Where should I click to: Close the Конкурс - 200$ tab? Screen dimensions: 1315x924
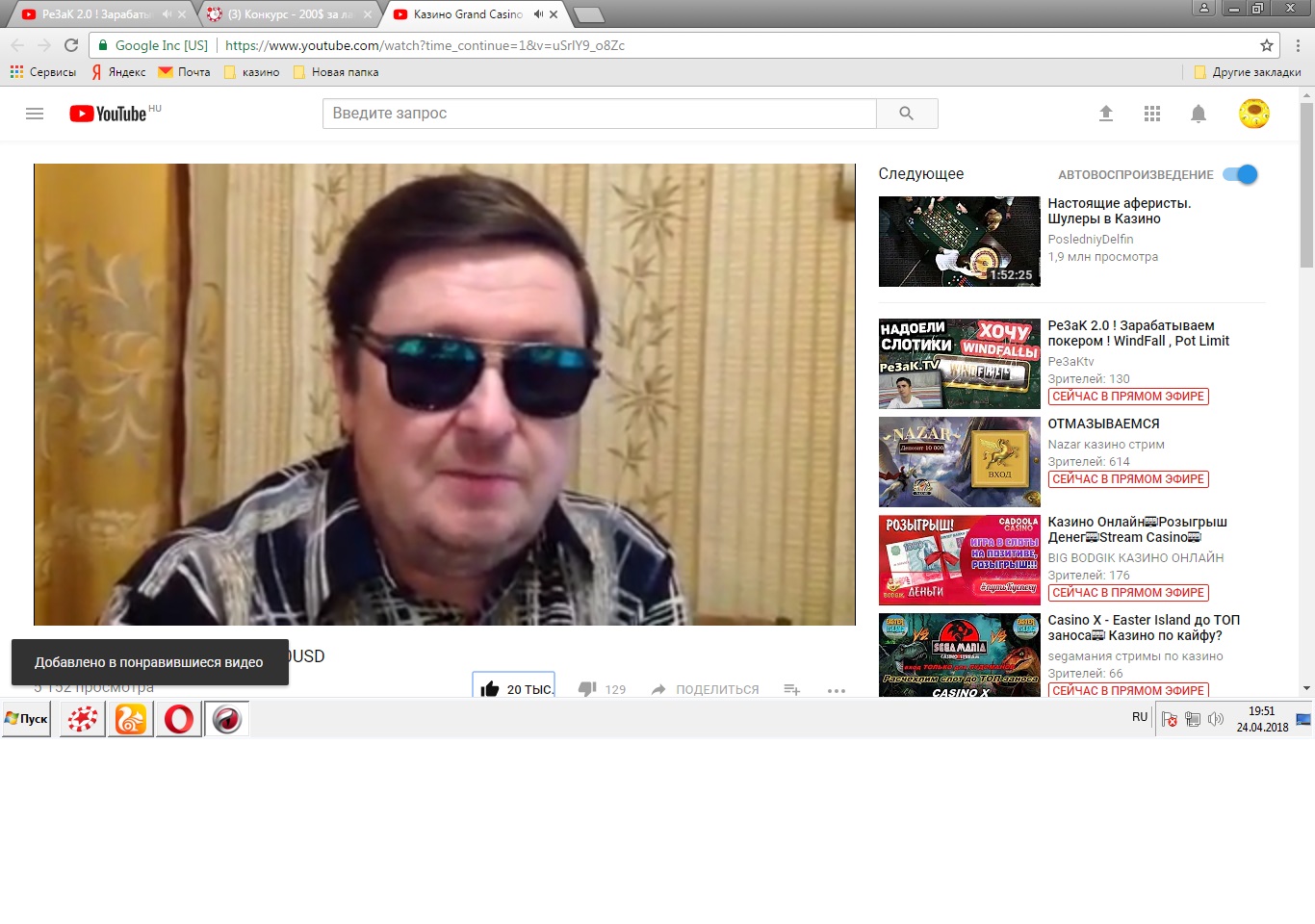pyautogui.click(x=368, y=14)
